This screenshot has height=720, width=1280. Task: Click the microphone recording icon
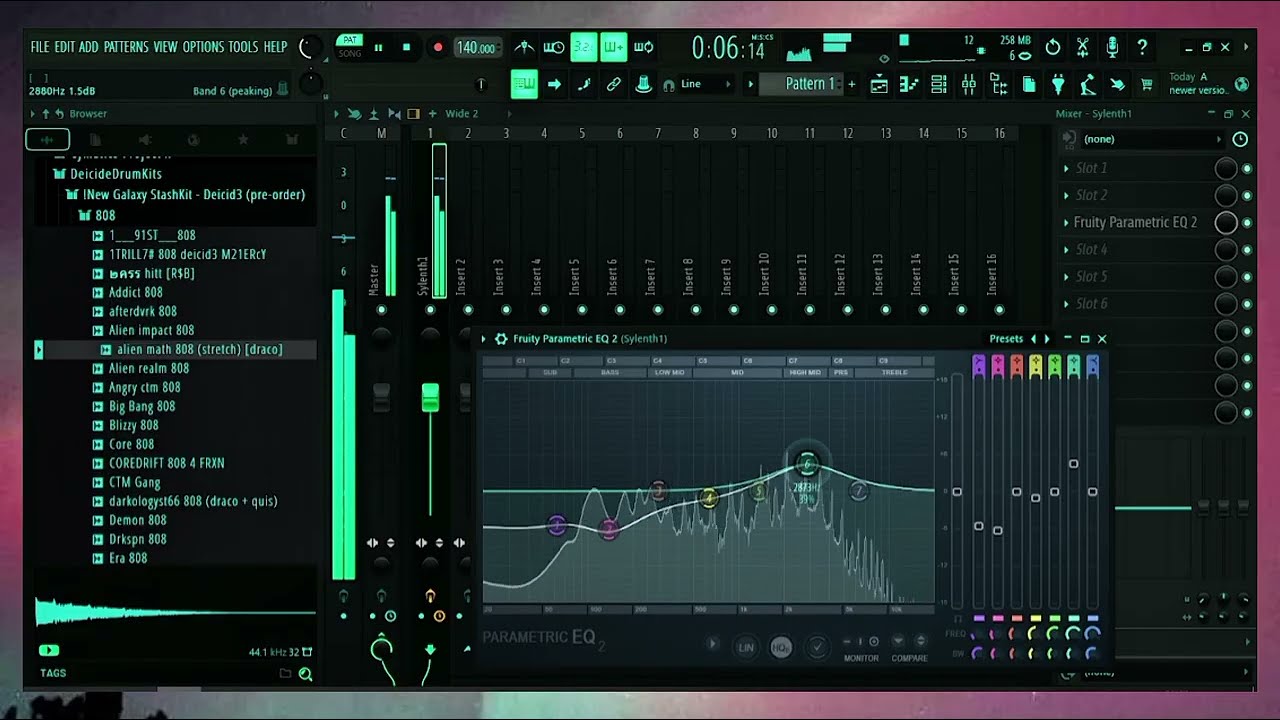point(1112,47)
